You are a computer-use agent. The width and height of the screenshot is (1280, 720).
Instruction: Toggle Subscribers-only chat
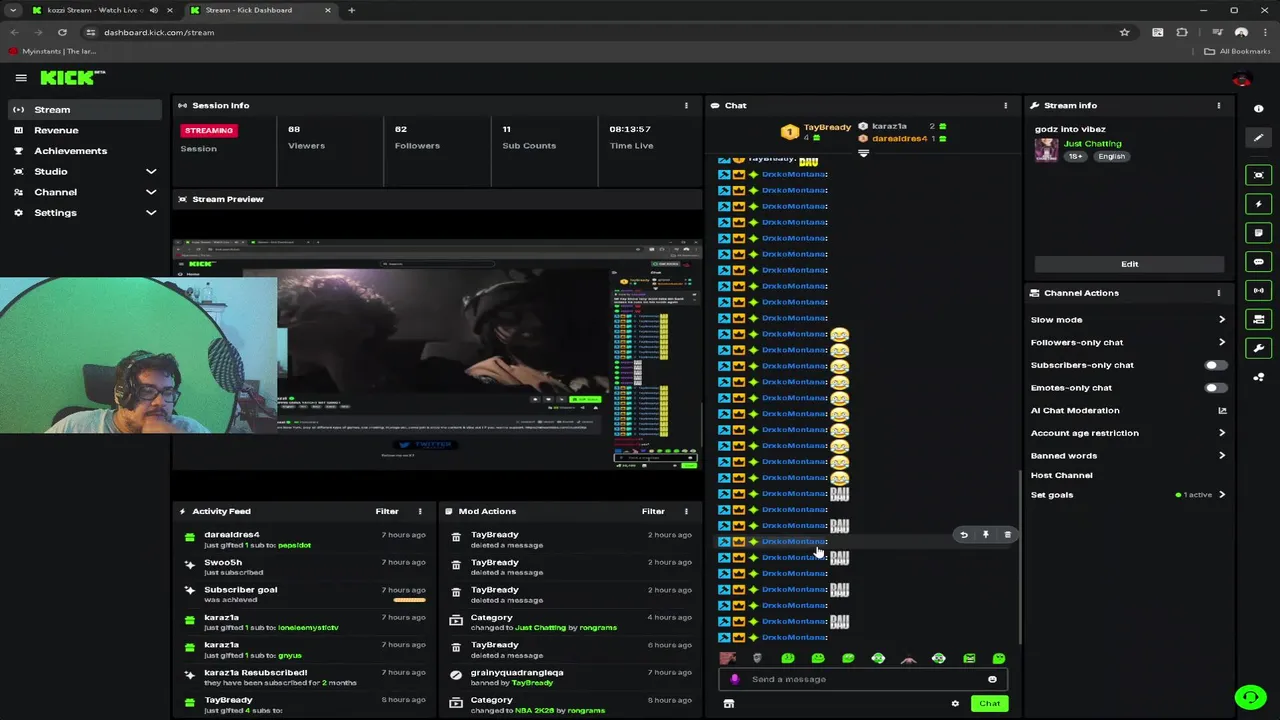coord(1215,365)
